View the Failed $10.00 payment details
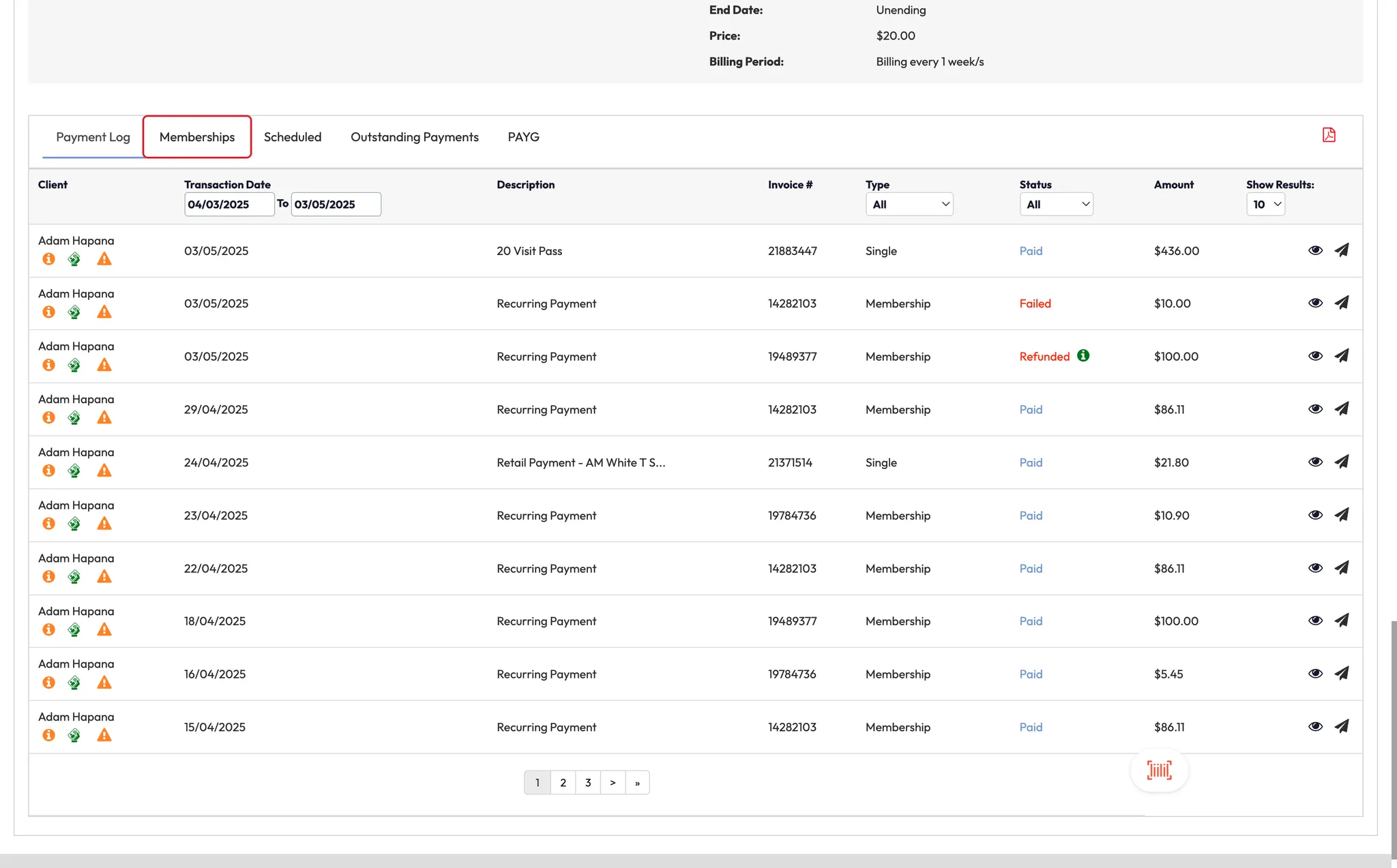 [1315, 303]
